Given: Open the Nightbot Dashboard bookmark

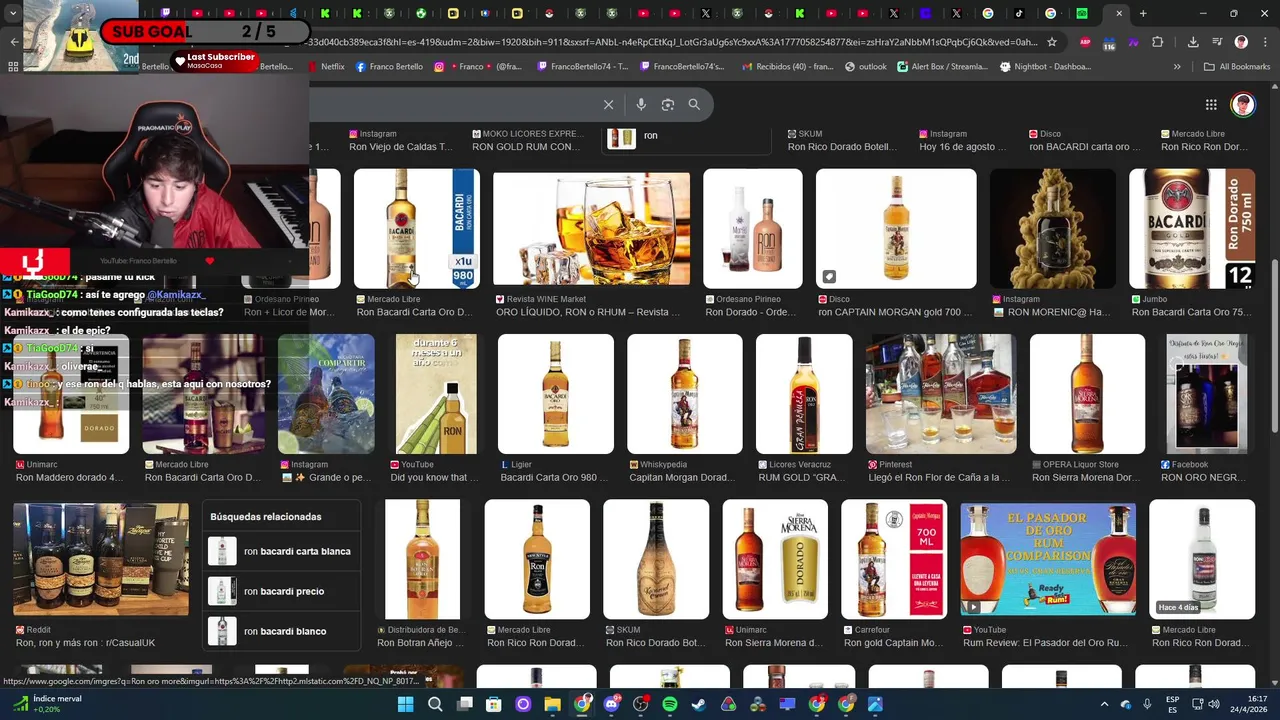Looking at the screenshot, I should pyautogui.click(x=1045, y=67).
